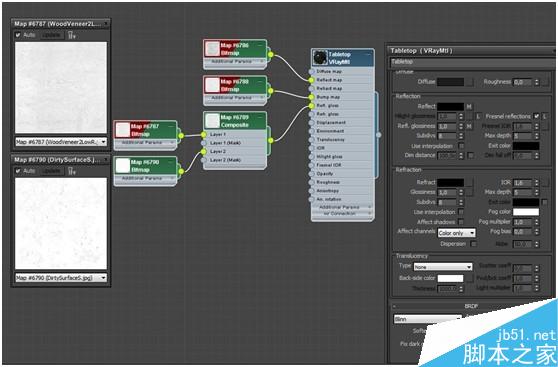
Task: Click the Reflection Exit color swatch
Action: point(526,146)
